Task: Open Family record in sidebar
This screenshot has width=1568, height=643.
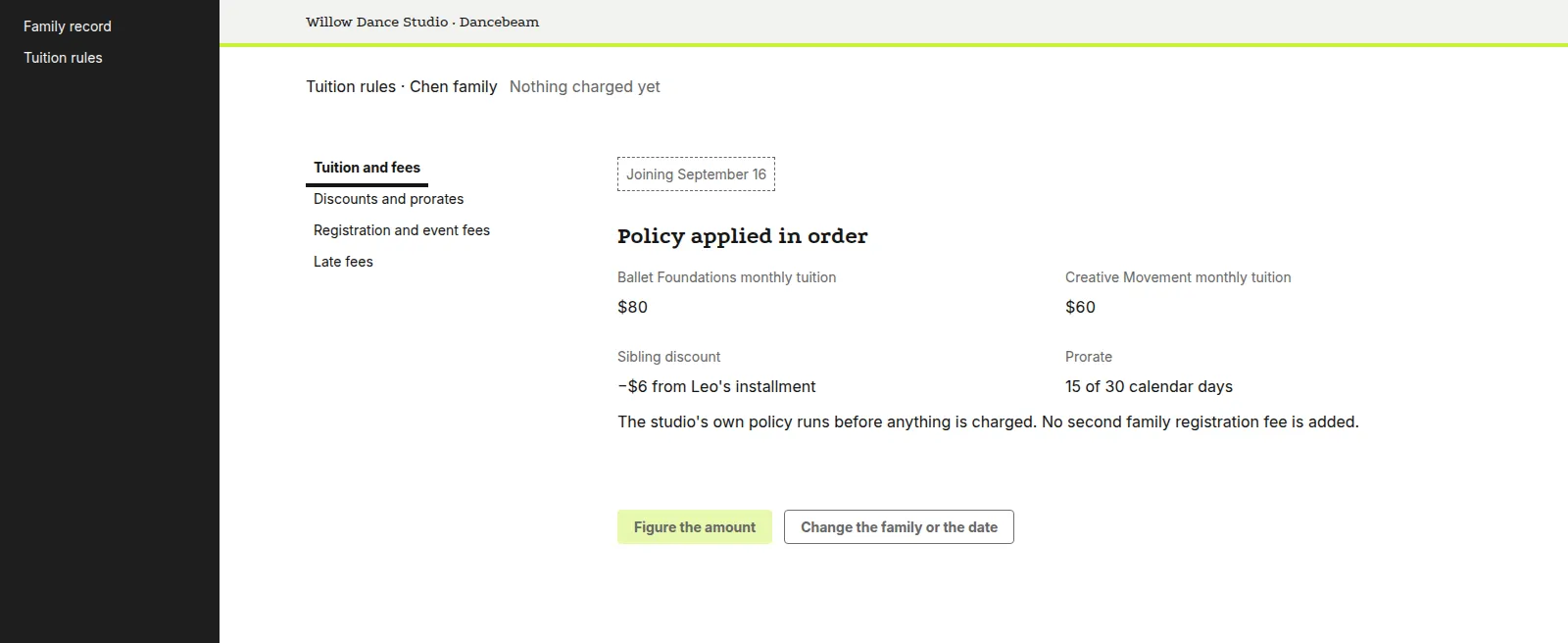Action: tap(68, 26)
